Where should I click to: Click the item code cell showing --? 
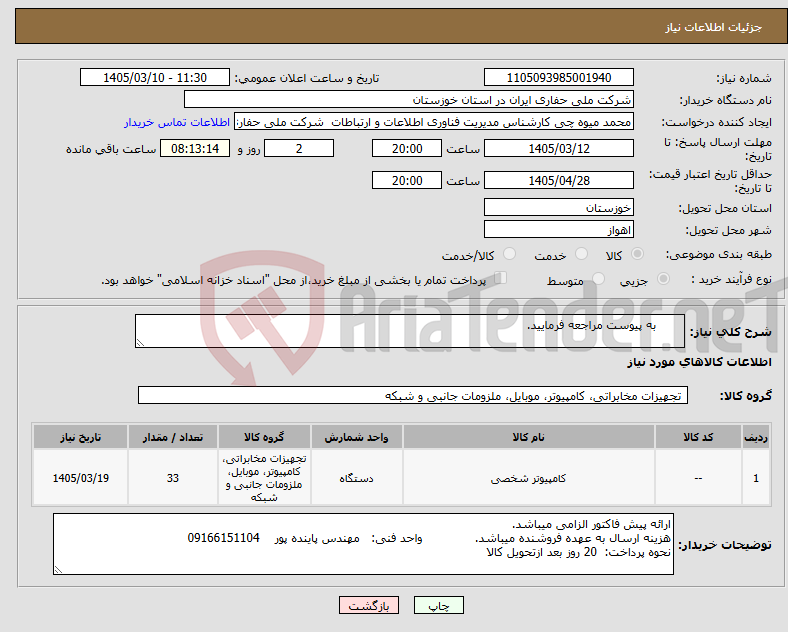(x=698, y=478)
